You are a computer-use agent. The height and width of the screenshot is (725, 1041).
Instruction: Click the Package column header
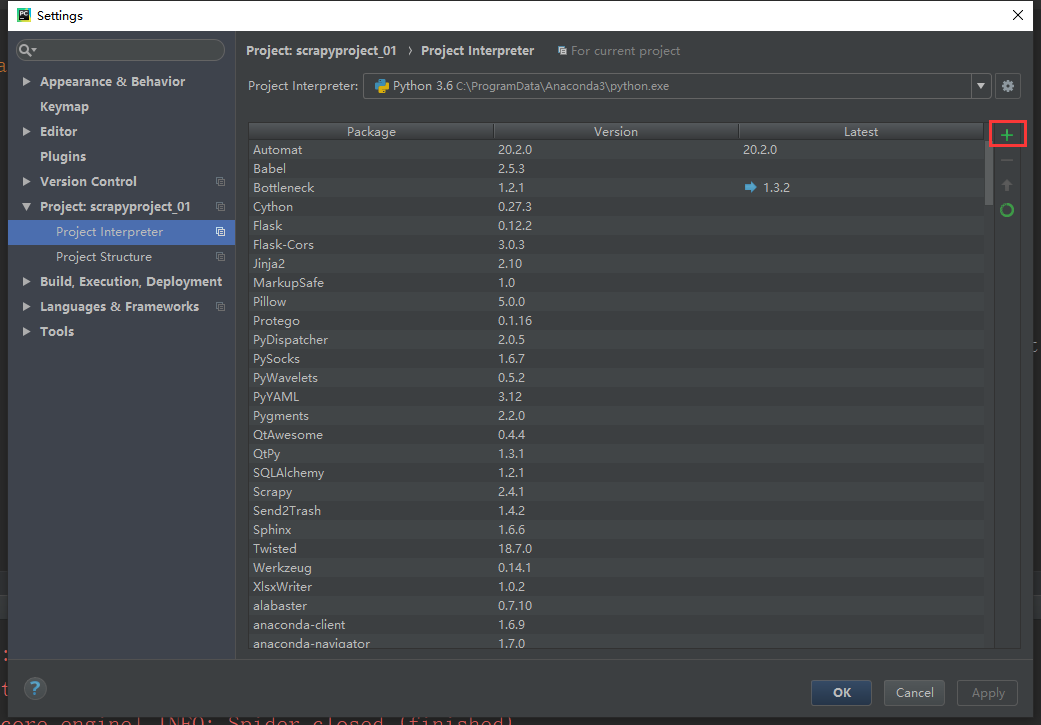coord(371,131)
